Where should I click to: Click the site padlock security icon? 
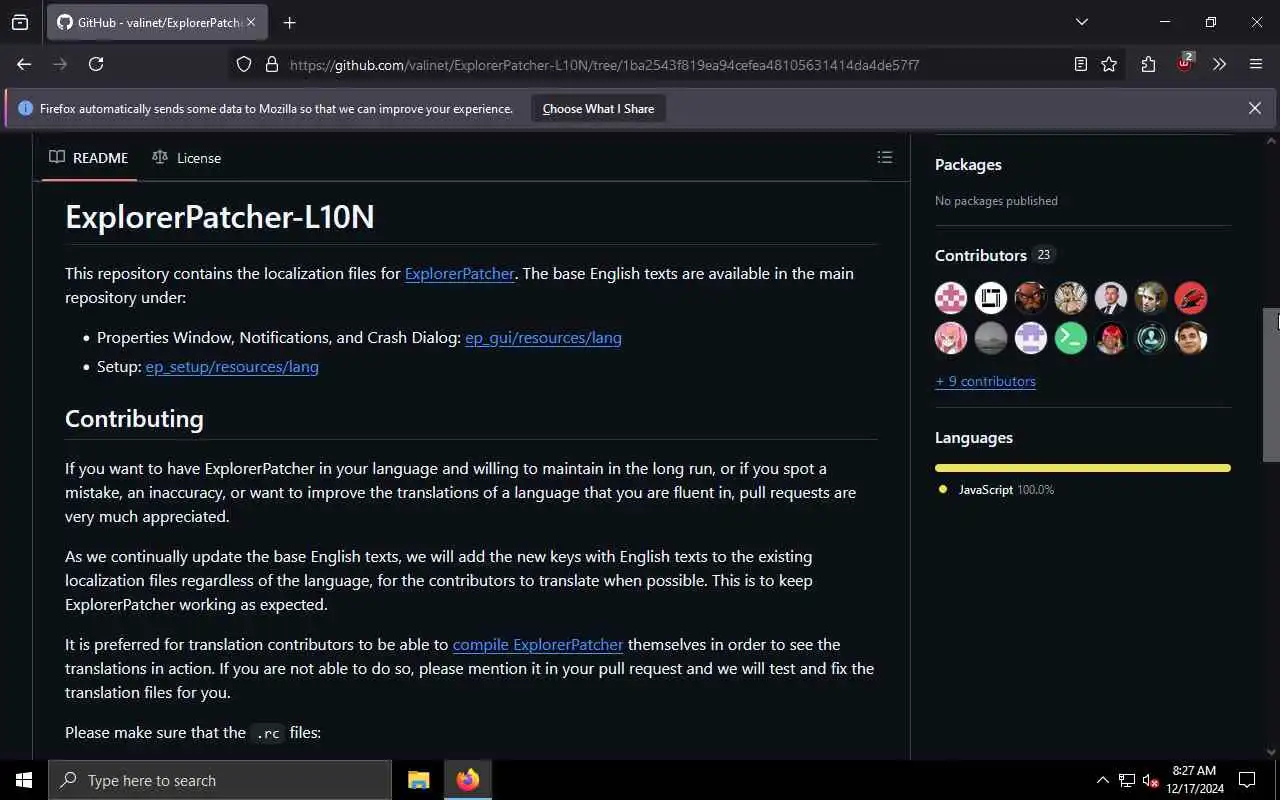tap(271, 64)
